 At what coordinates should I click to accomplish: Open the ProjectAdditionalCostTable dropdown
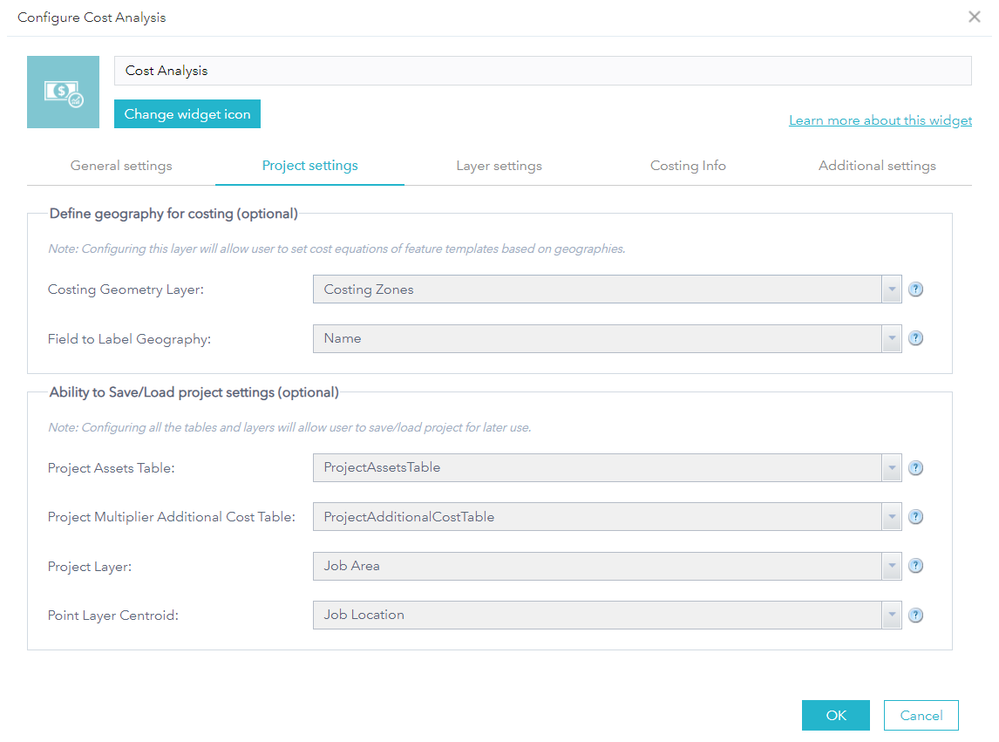tap(891, 517)
